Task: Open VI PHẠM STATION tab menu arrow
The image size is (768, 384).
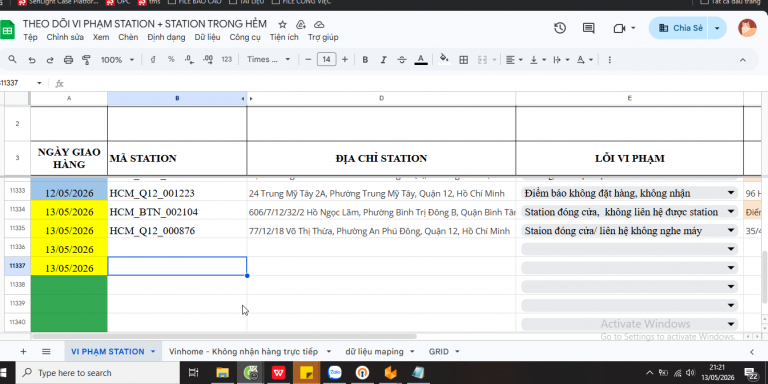Action: (x=153, y=352)
